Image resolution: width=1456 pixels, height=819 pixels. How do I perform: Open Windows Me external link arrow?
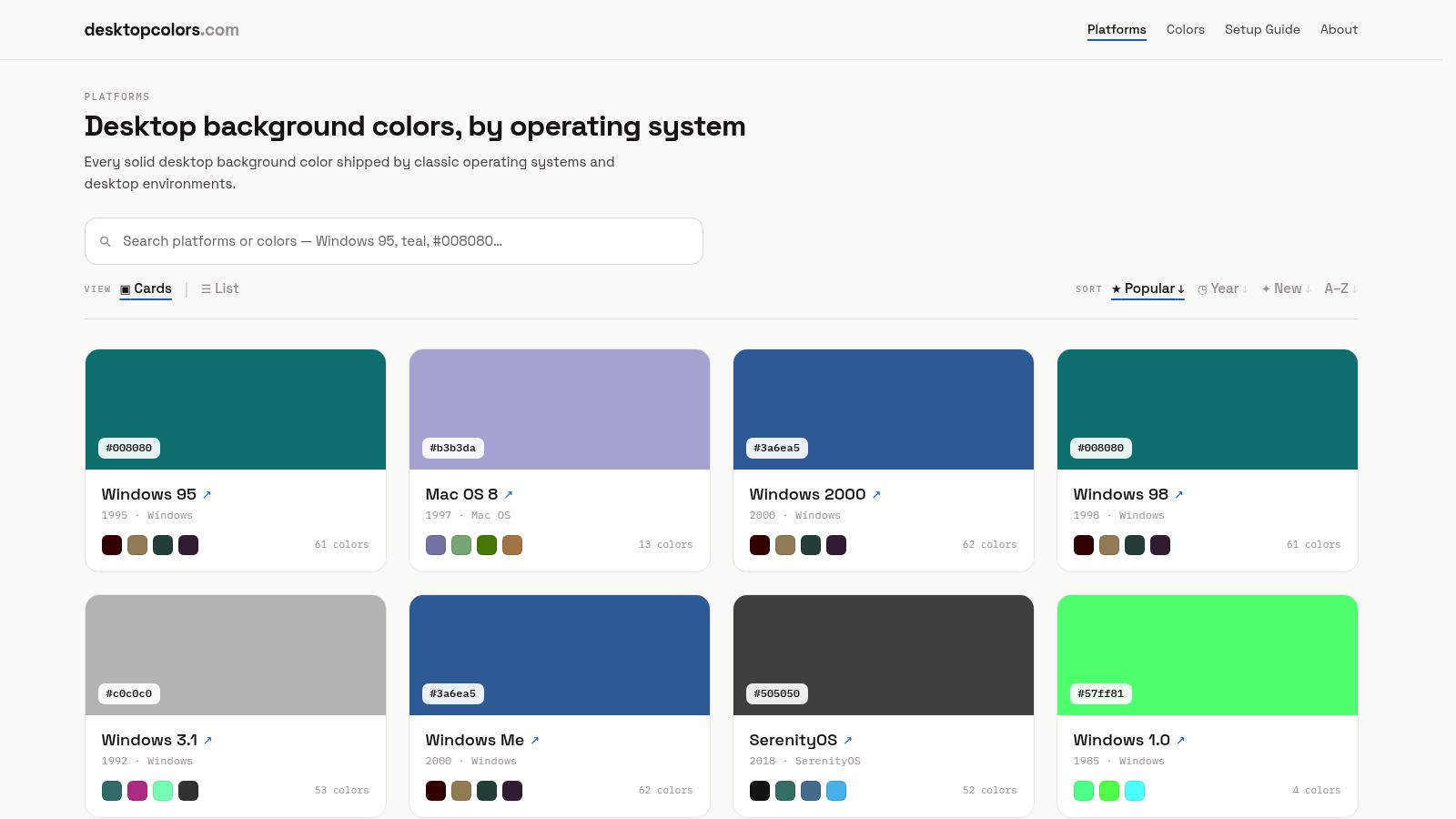pyautogui.click(x=535, y=741)
